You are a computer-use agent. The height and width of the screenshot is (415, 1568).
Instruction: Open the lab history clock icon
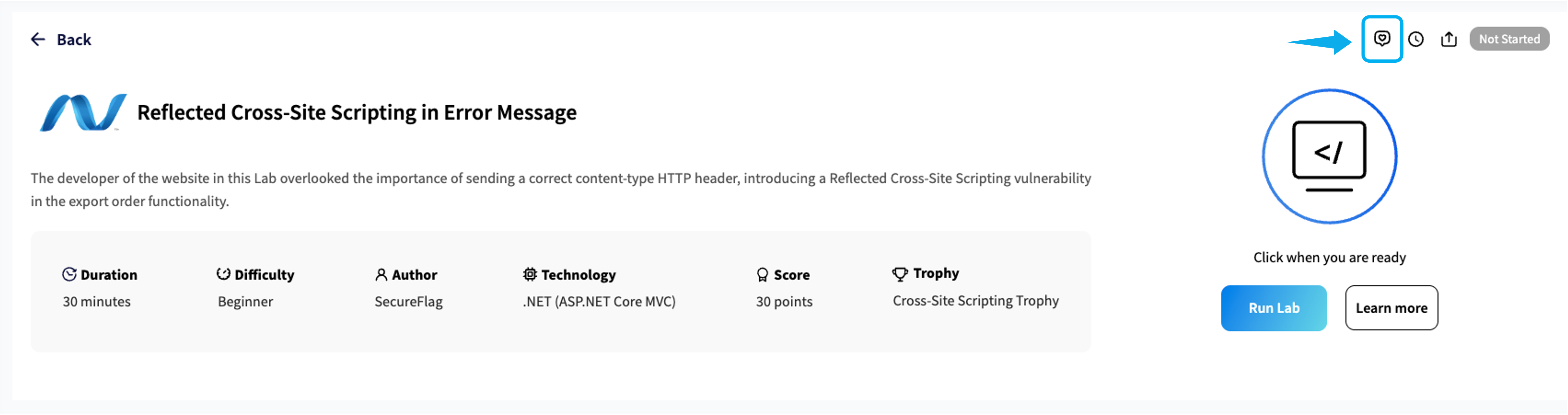point(1416,40)
